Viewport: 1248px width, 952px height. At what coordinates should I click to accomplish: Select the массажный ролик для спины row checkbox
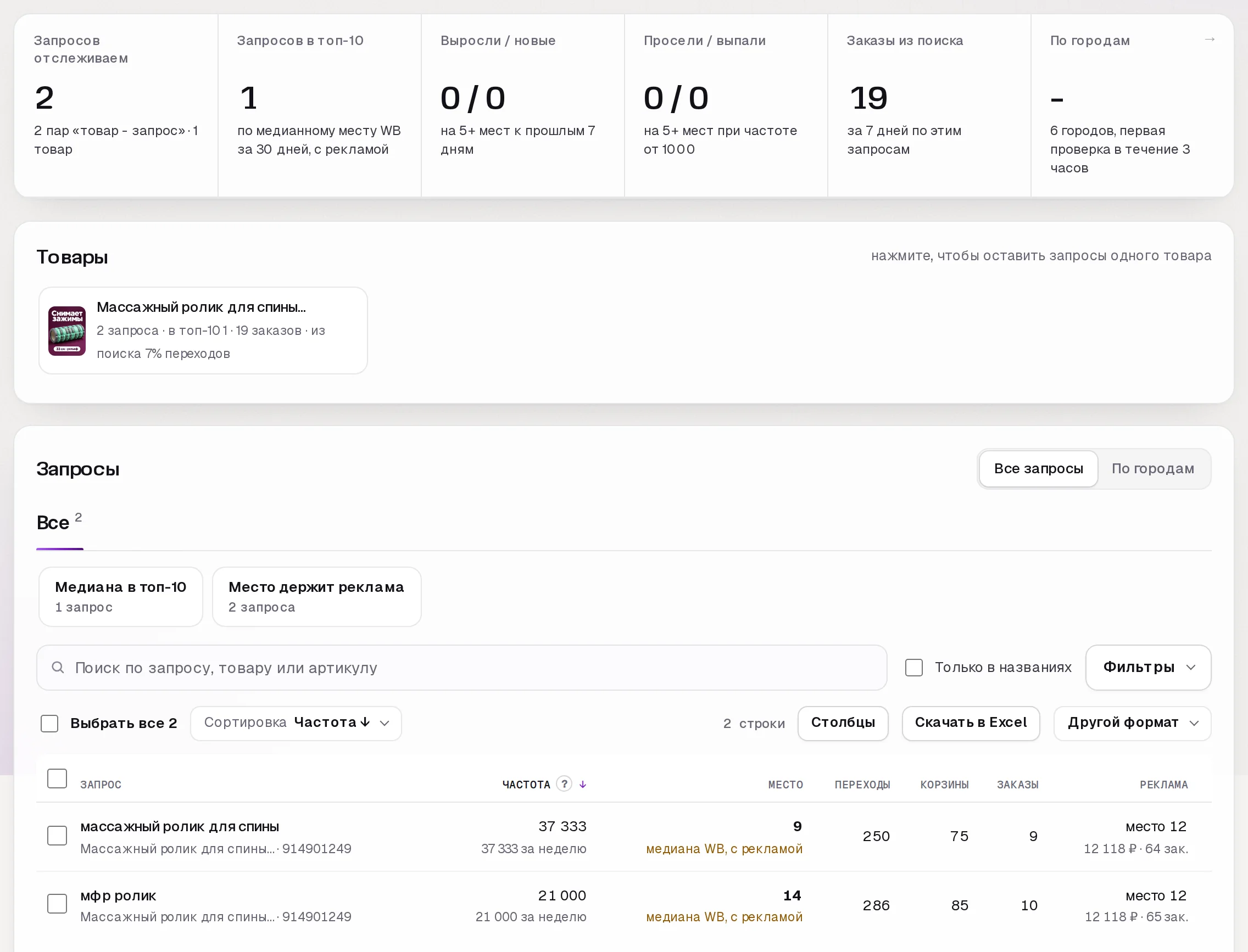click(57, 836)
